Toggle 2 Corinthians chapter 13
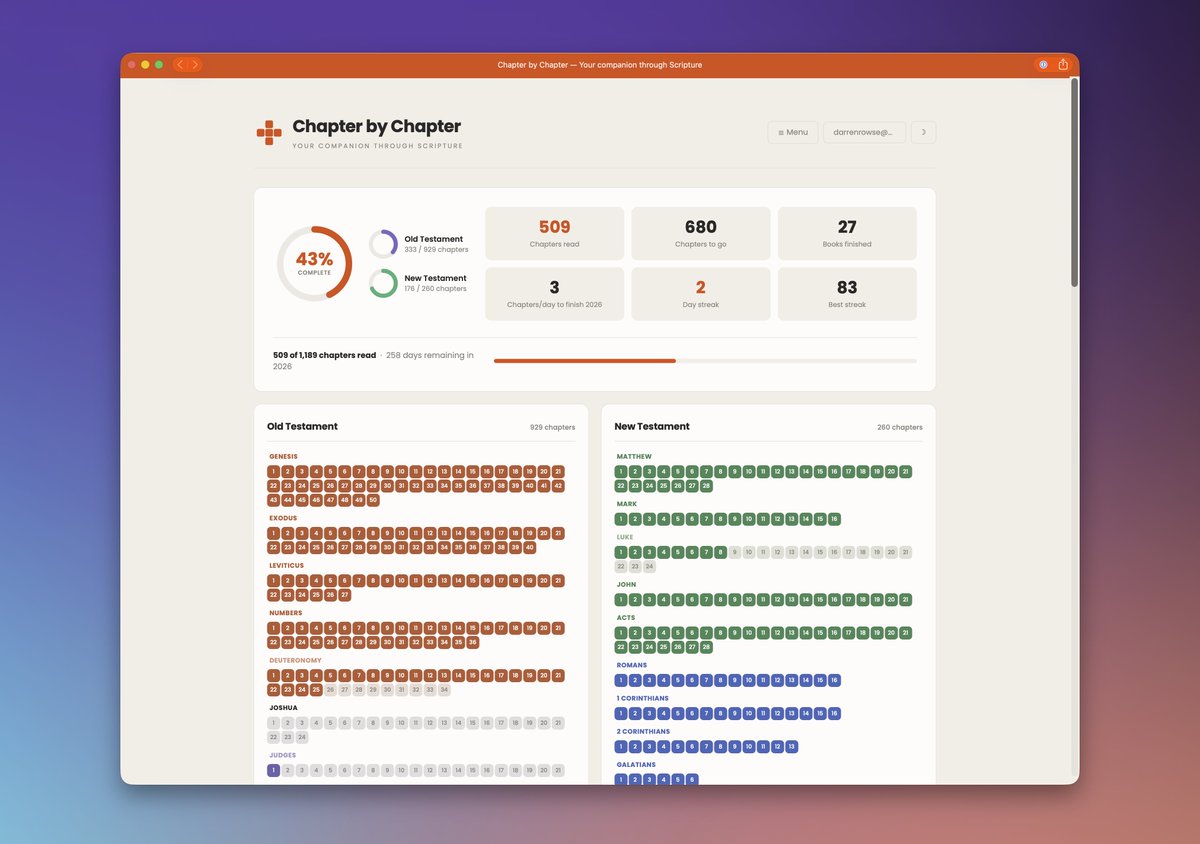 [x=792, y=747]
